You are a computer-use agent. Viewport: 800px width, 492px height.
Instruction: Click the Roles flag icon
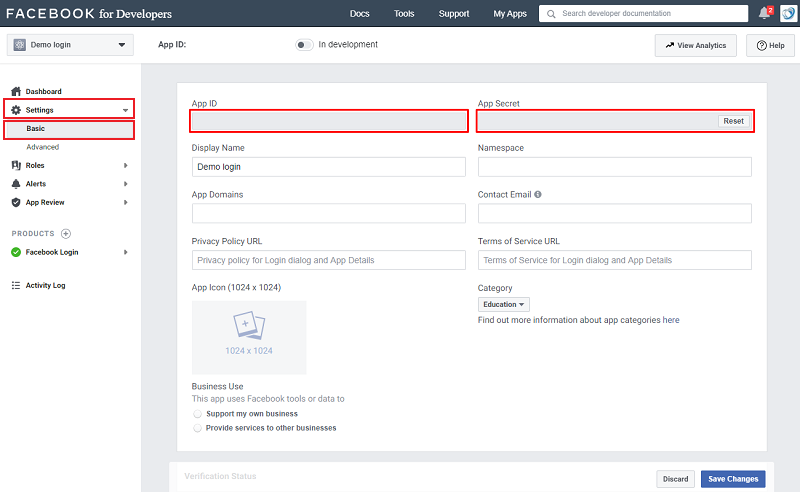pos(16,165)
